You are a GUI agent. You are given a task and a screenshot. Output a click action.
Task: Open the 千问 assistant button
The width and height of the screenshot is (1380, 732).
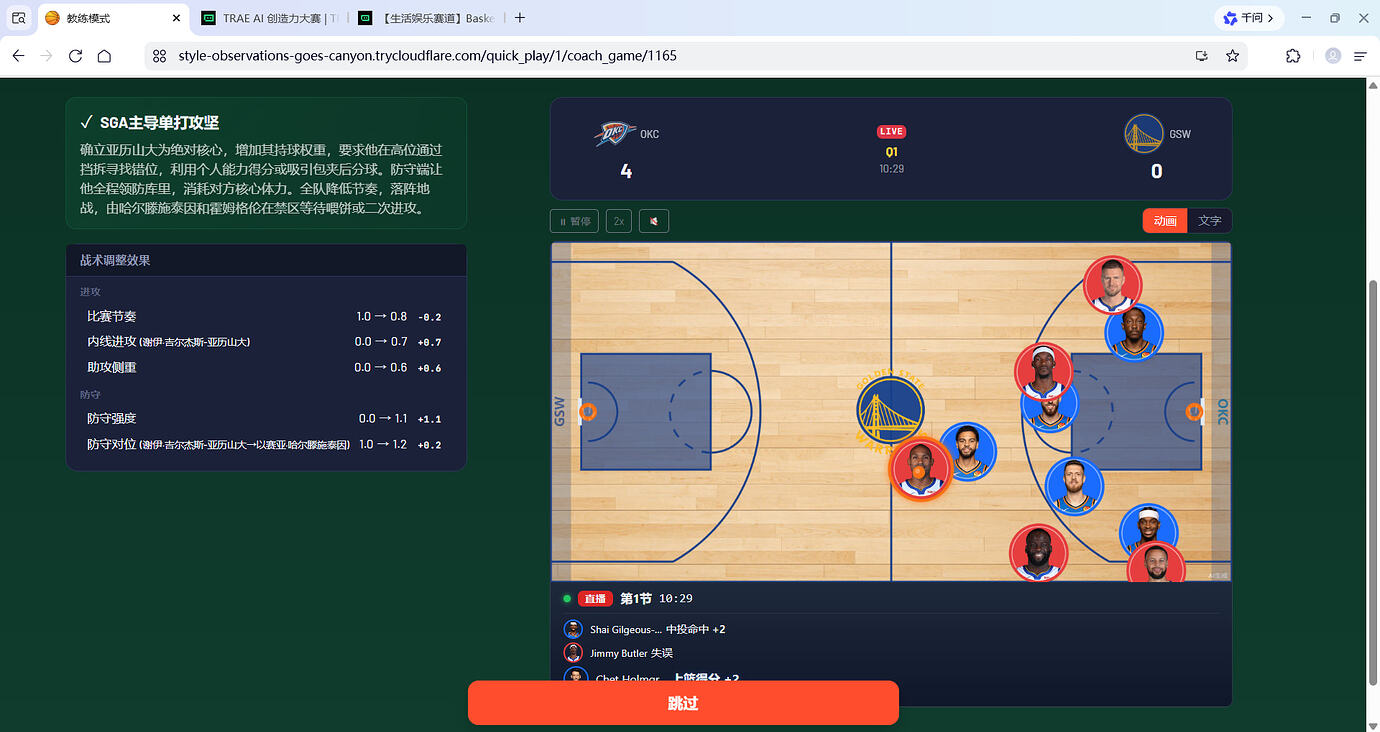[1249, 18]
